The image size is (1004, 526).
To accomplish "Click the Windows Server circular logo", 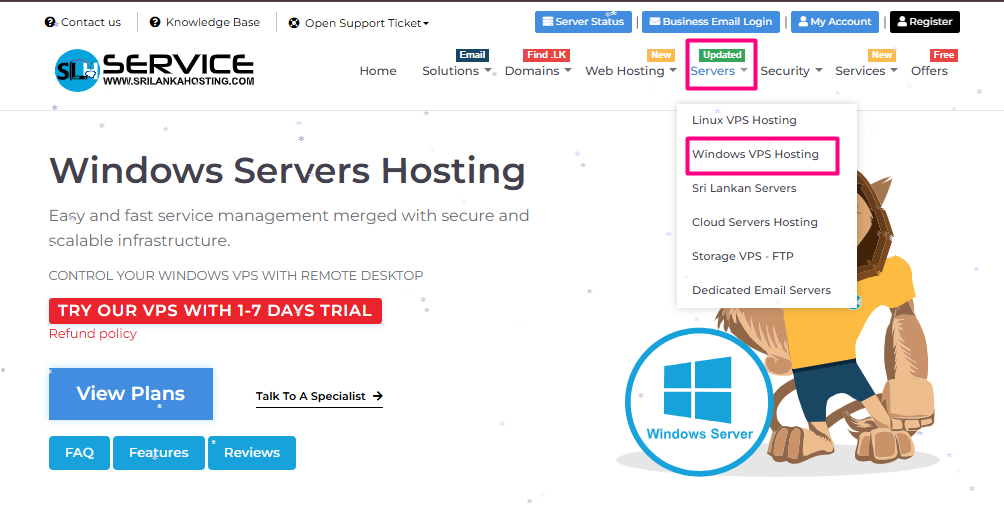I will (x=699, y=400).
